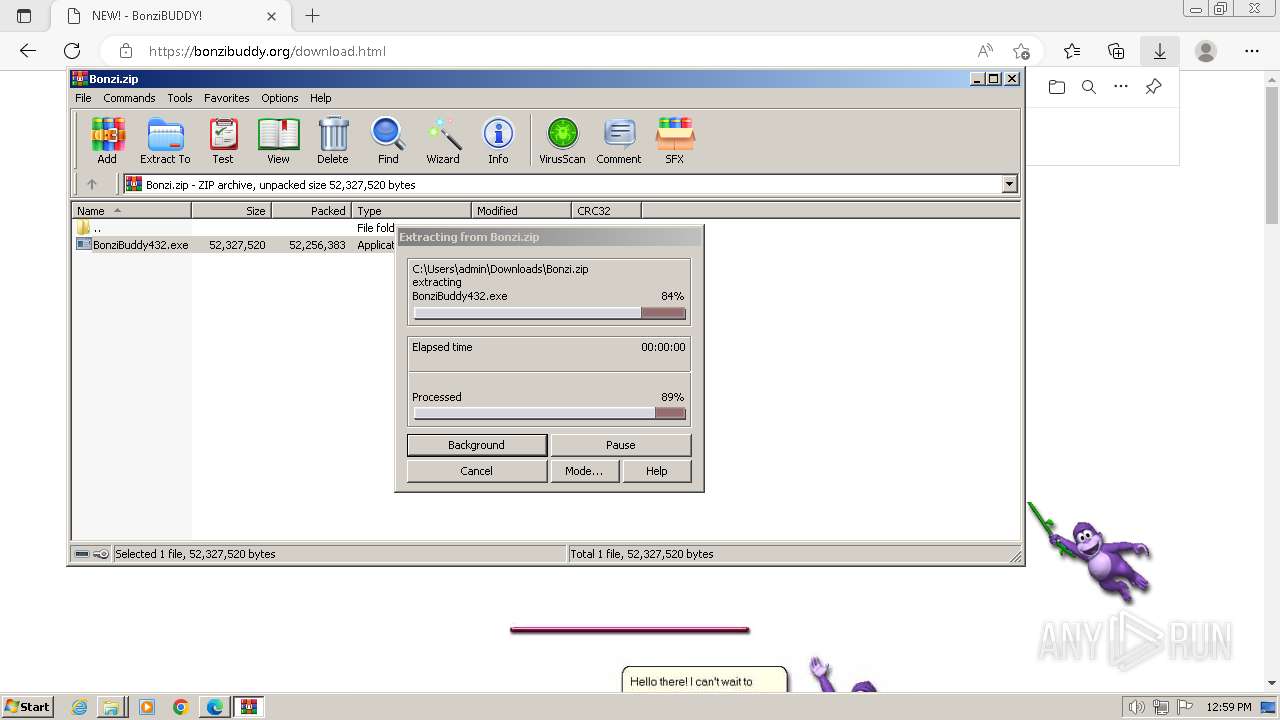The height and width of the screenshot is (720, 1280).
Task: Sort by Modified column header
Action: (521, 210)
